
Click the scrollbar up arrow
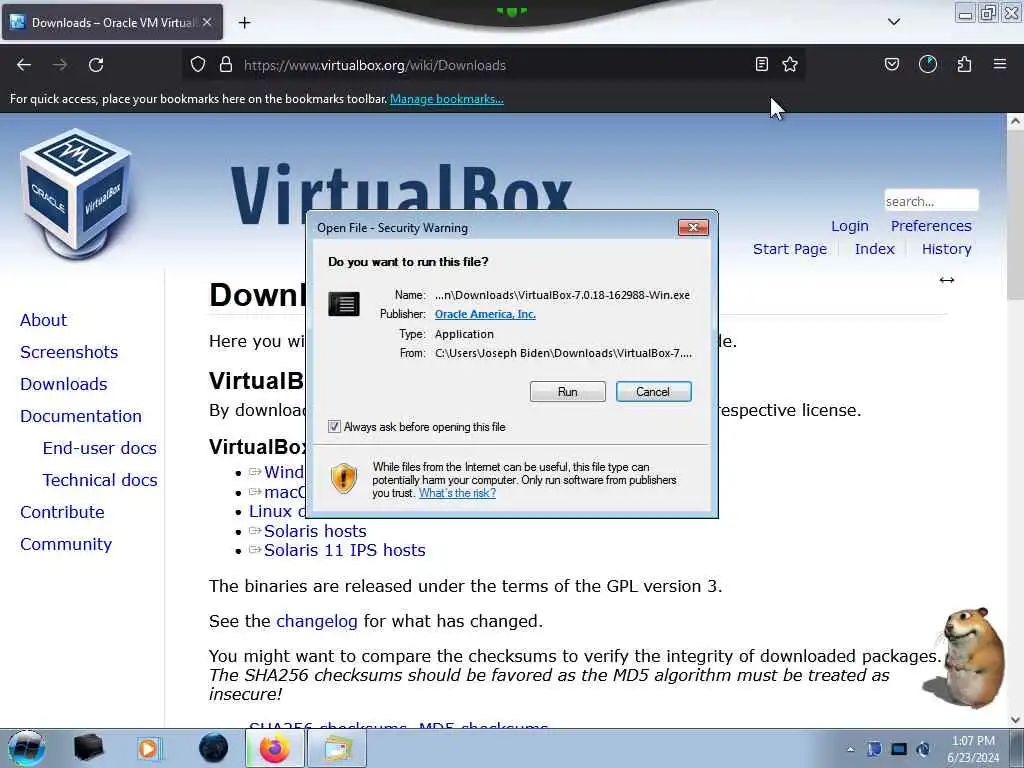coord(1015,121)
